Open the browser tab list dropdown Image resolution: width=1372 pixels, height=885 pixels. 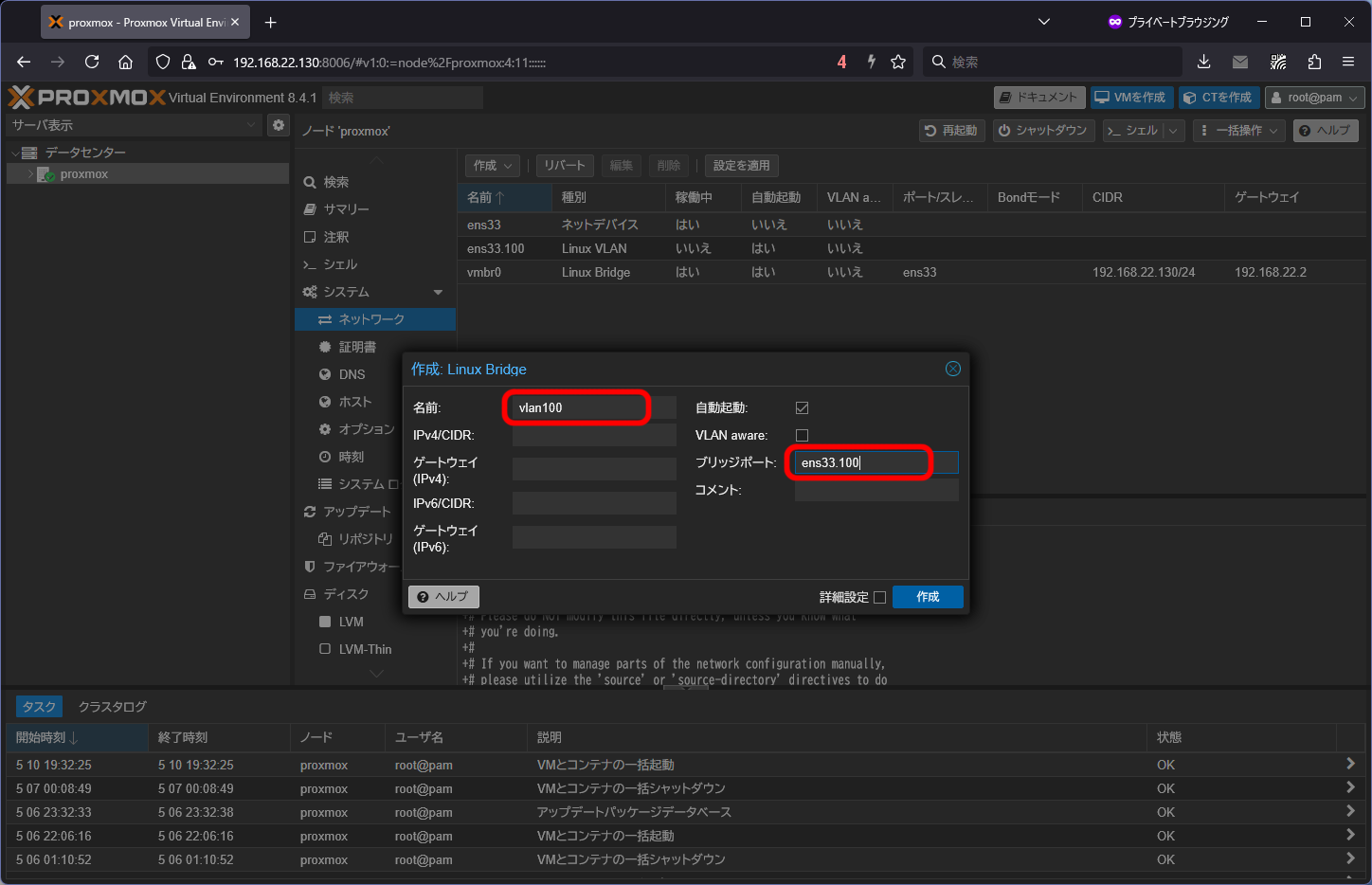[1044, 22]
